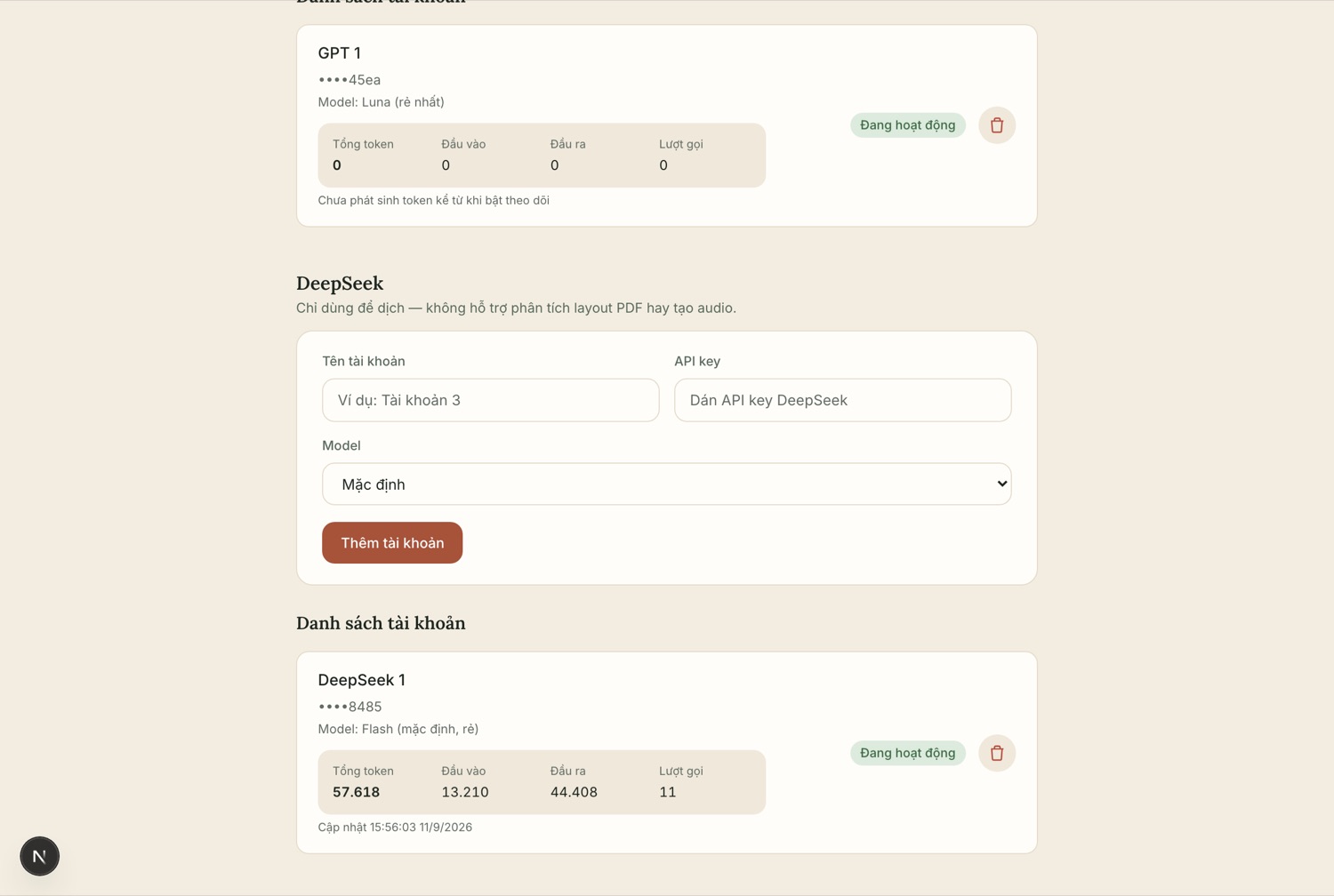Viewport: 1334px width, 896px height.
Task: Toggle GPT 1 'Đang hoạt động' status badge
Action: (x=907, y=125)
